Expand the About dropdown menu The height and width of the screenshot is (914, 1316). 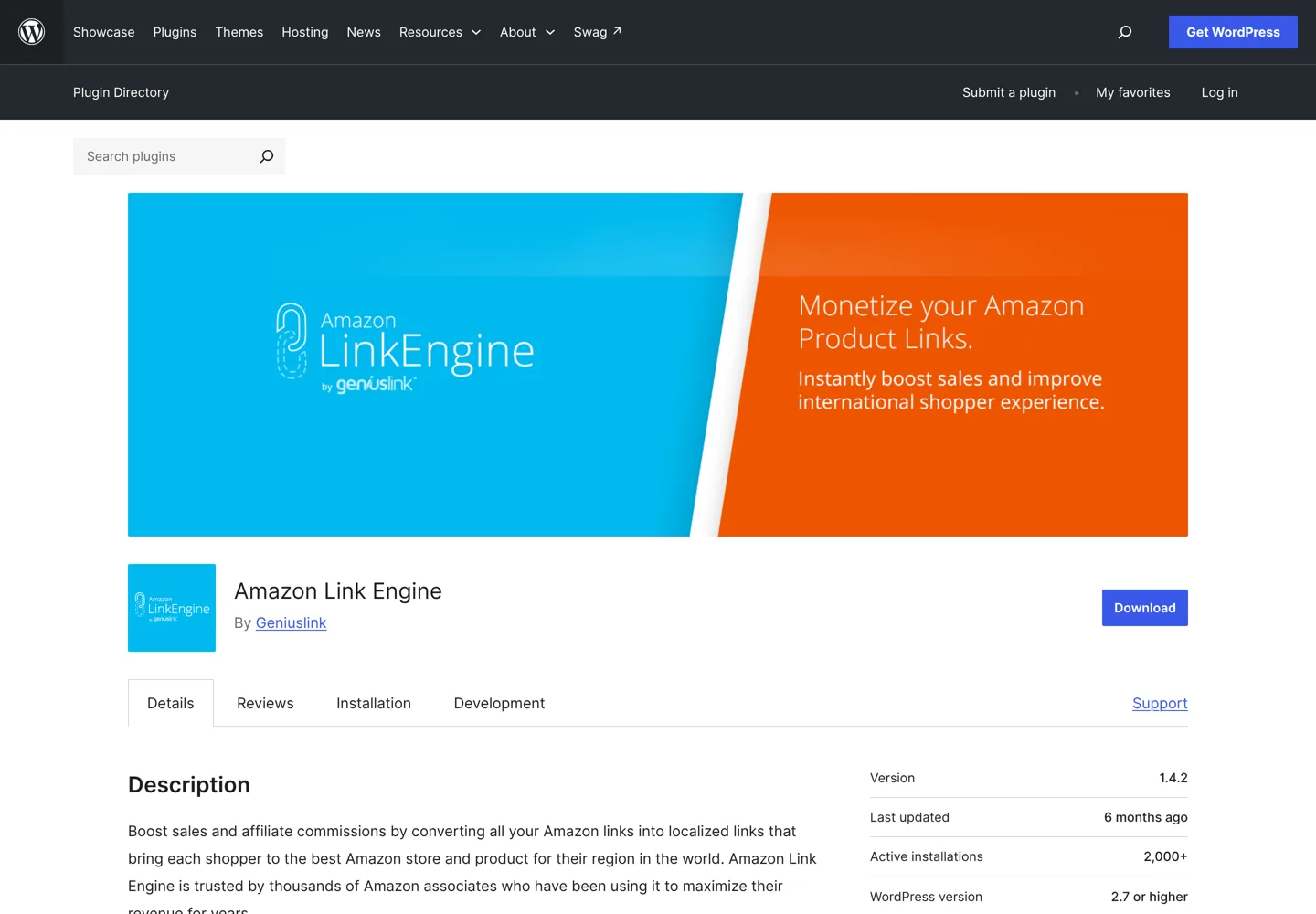[x=527, y=32]
